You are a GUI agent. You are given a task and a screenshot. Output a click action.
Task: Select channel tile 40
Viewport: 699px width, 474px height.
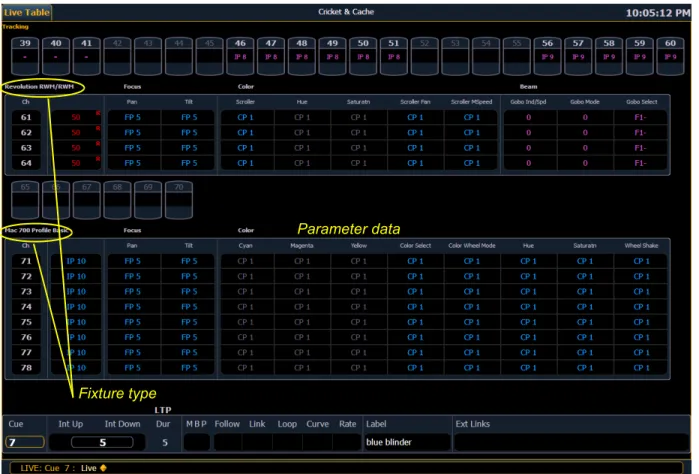point(56,56)
